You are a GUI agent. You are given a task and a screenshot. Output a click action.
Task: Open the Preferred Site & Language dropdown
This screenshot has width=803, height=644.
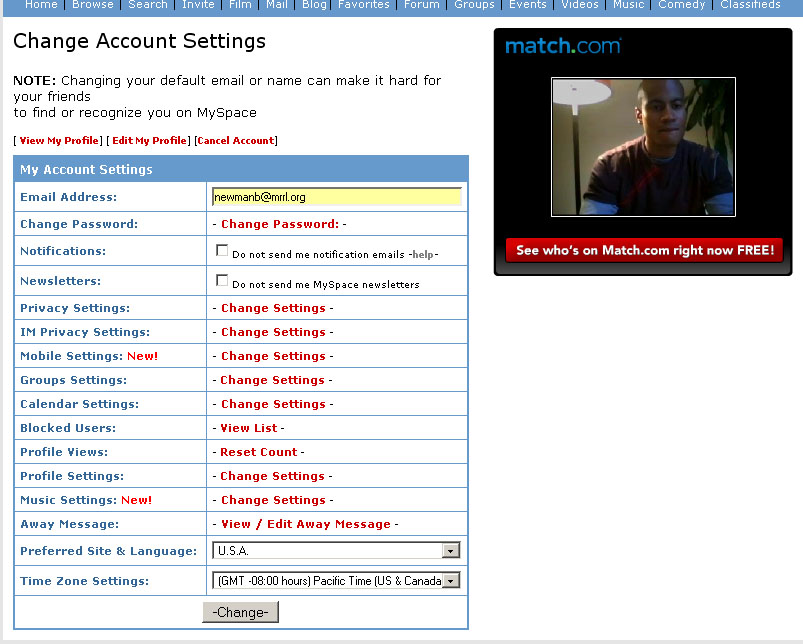(x=336, y=550)
